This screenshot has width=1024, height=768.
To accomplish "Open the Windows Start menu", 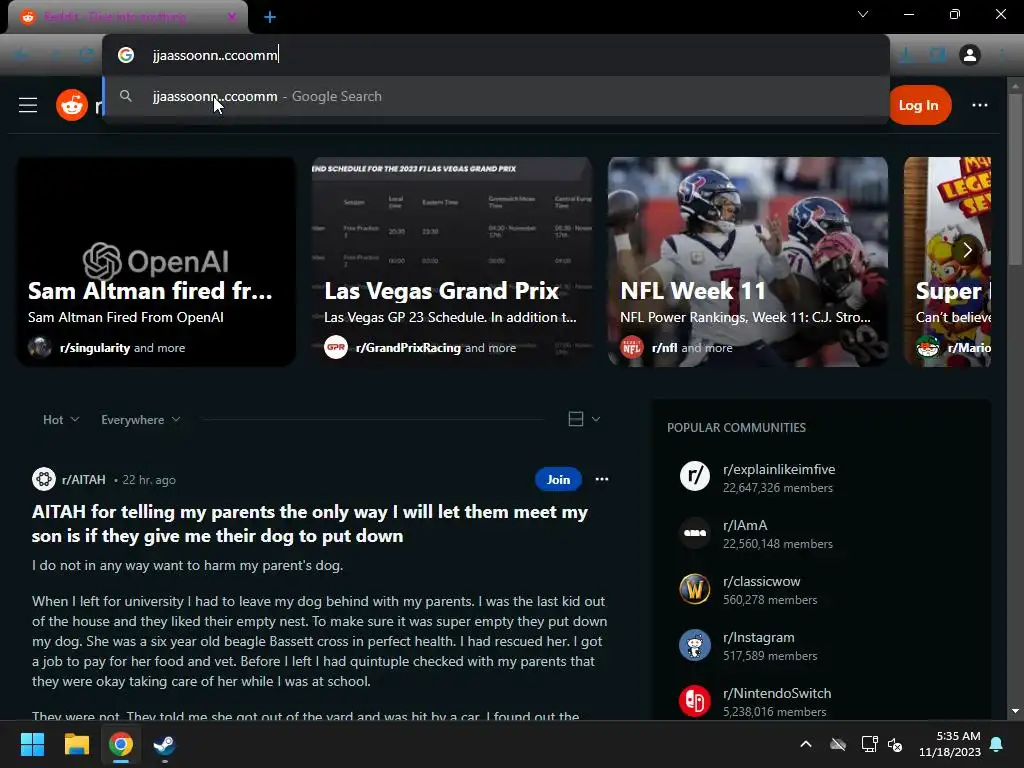I will tap(32, 744).
